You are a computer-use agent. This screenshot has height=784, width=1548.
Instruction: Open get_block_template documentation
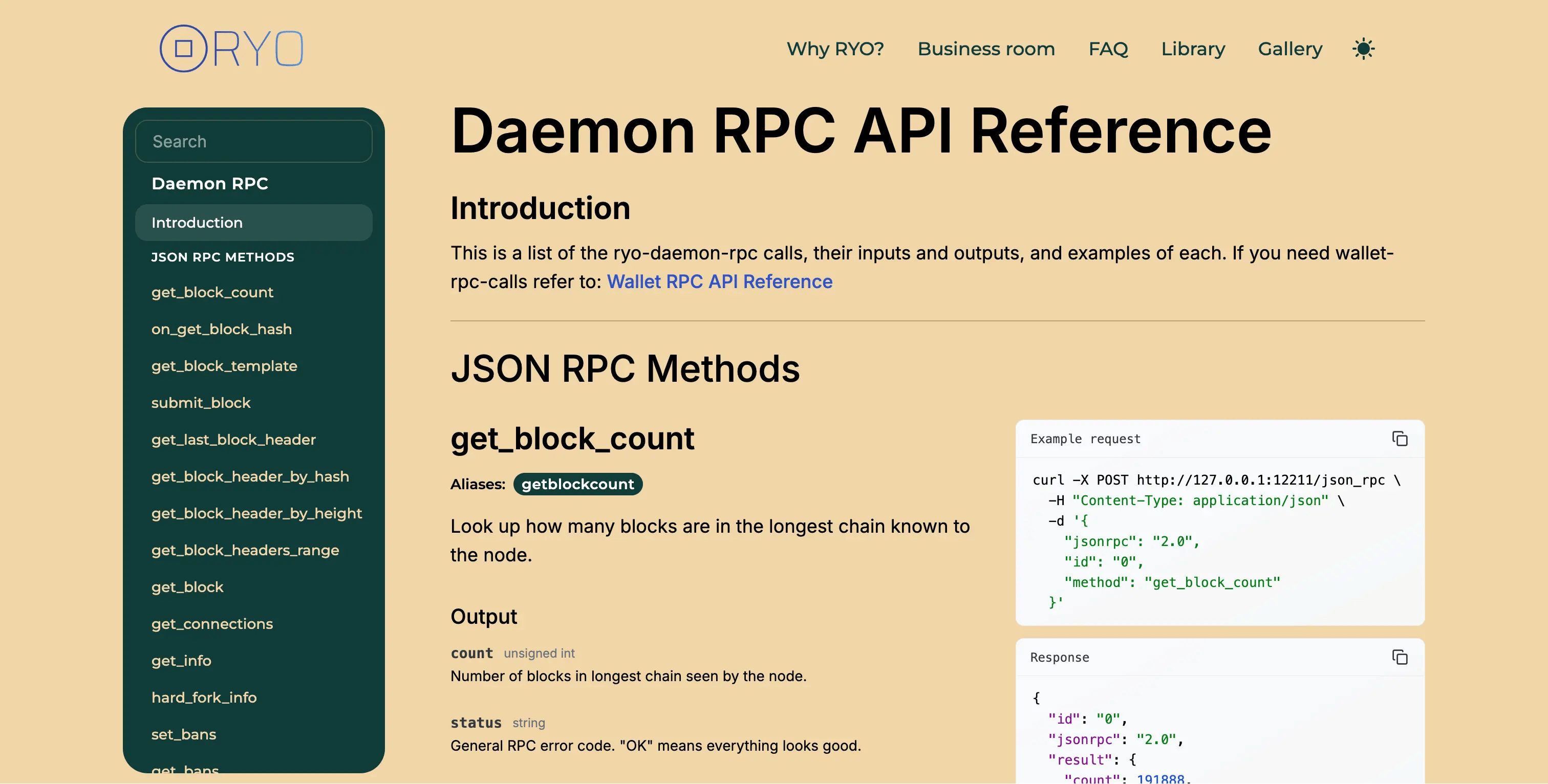[224, 365]
